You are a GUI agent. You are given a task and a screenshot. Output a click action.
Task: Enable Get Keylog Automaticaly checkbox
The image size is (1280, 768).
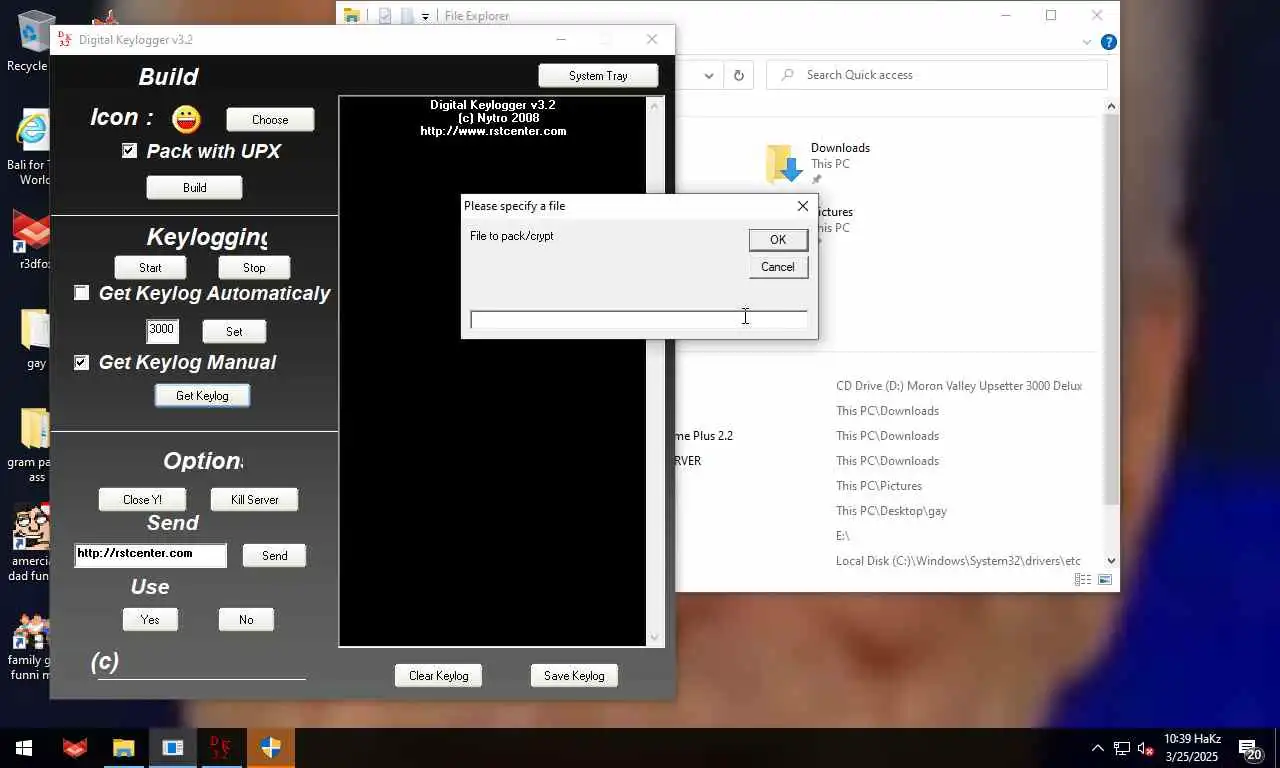click(81, 293)
